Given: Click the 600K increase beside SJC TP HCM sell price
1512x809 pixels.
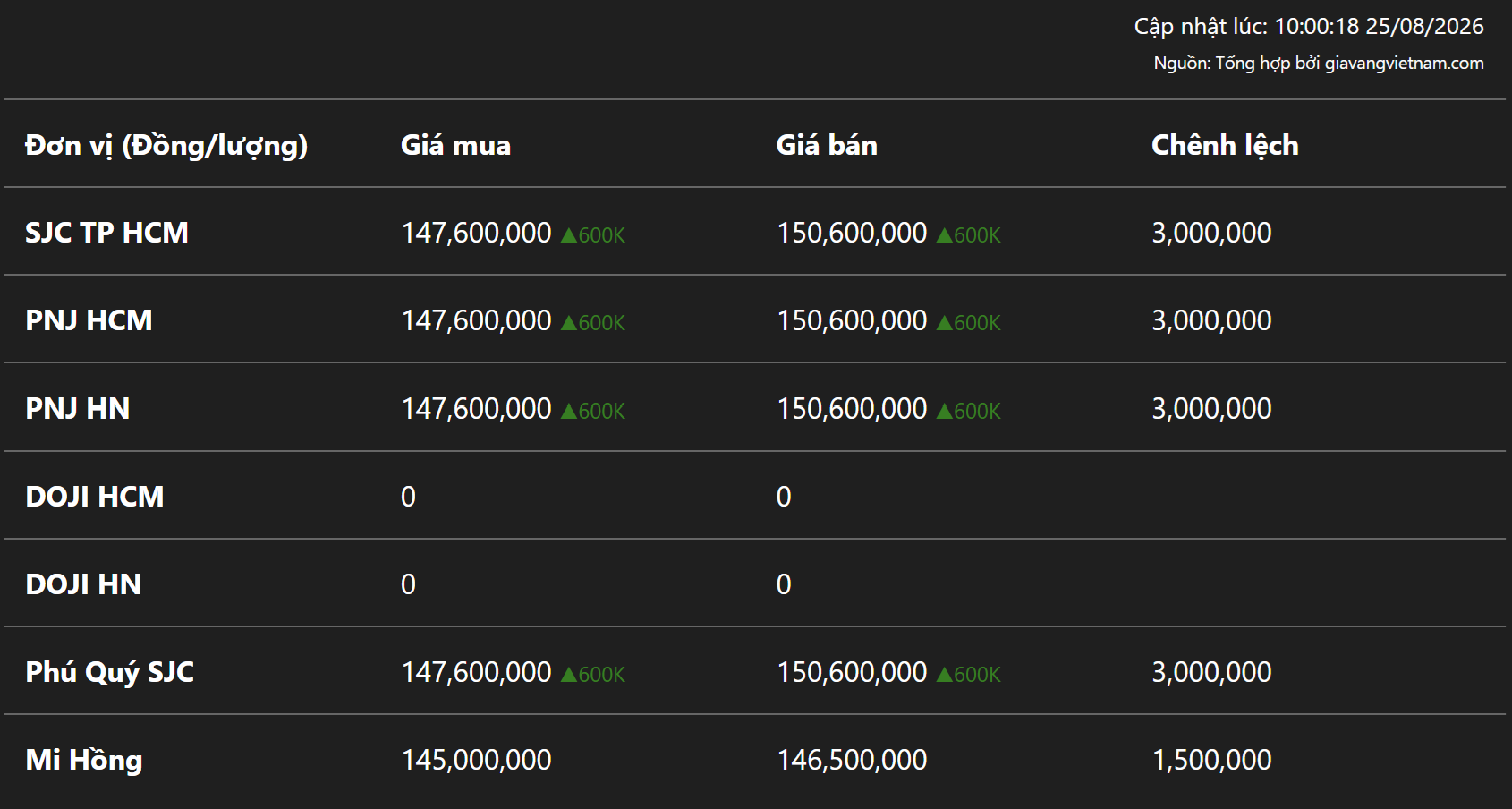Looking at the screenshot, I should (969, 234).
